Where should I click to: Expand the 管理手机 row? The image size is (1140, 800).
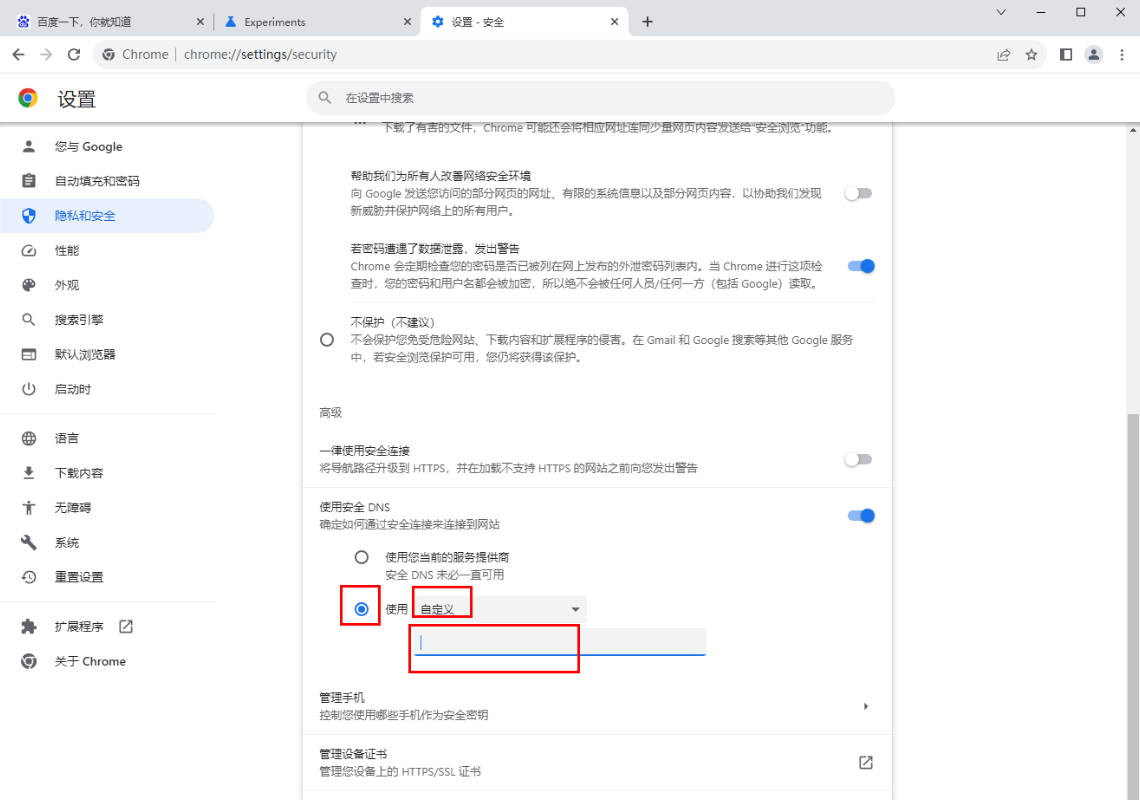(597, 706)
